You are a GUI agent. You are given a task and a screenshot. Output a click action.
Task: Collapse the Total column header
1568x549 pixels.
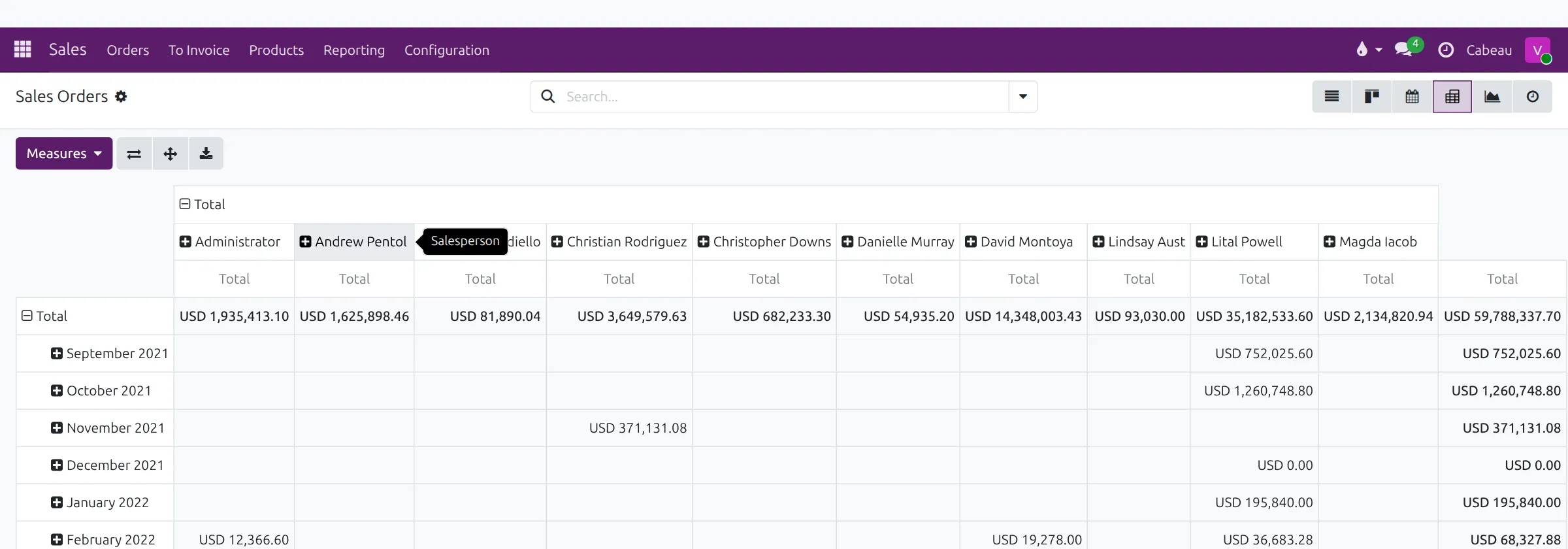pyautogui.click(x=203, y=205)
